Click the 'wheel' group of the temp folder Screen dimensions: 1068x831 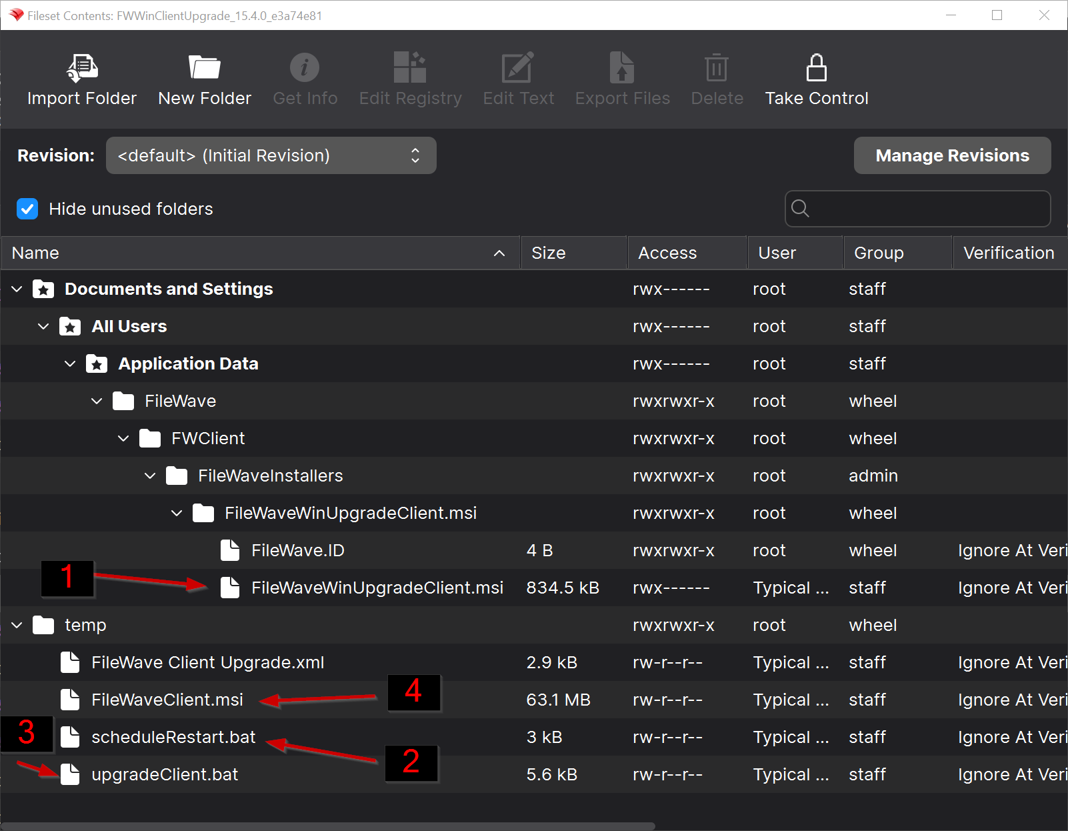(x=873, y=625)
